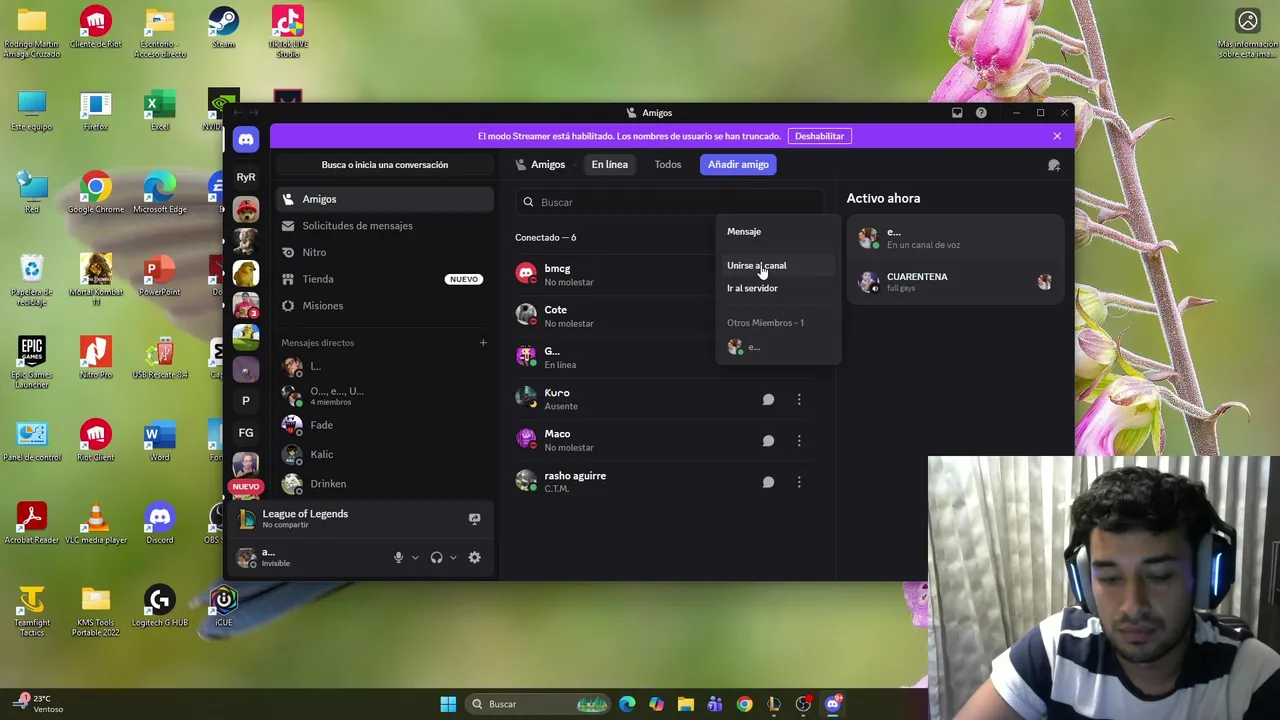Image resolution: width=1280 pixels, height=720 pixels.
Task: Choose Unirse al canal
Action: pos(778,266)
